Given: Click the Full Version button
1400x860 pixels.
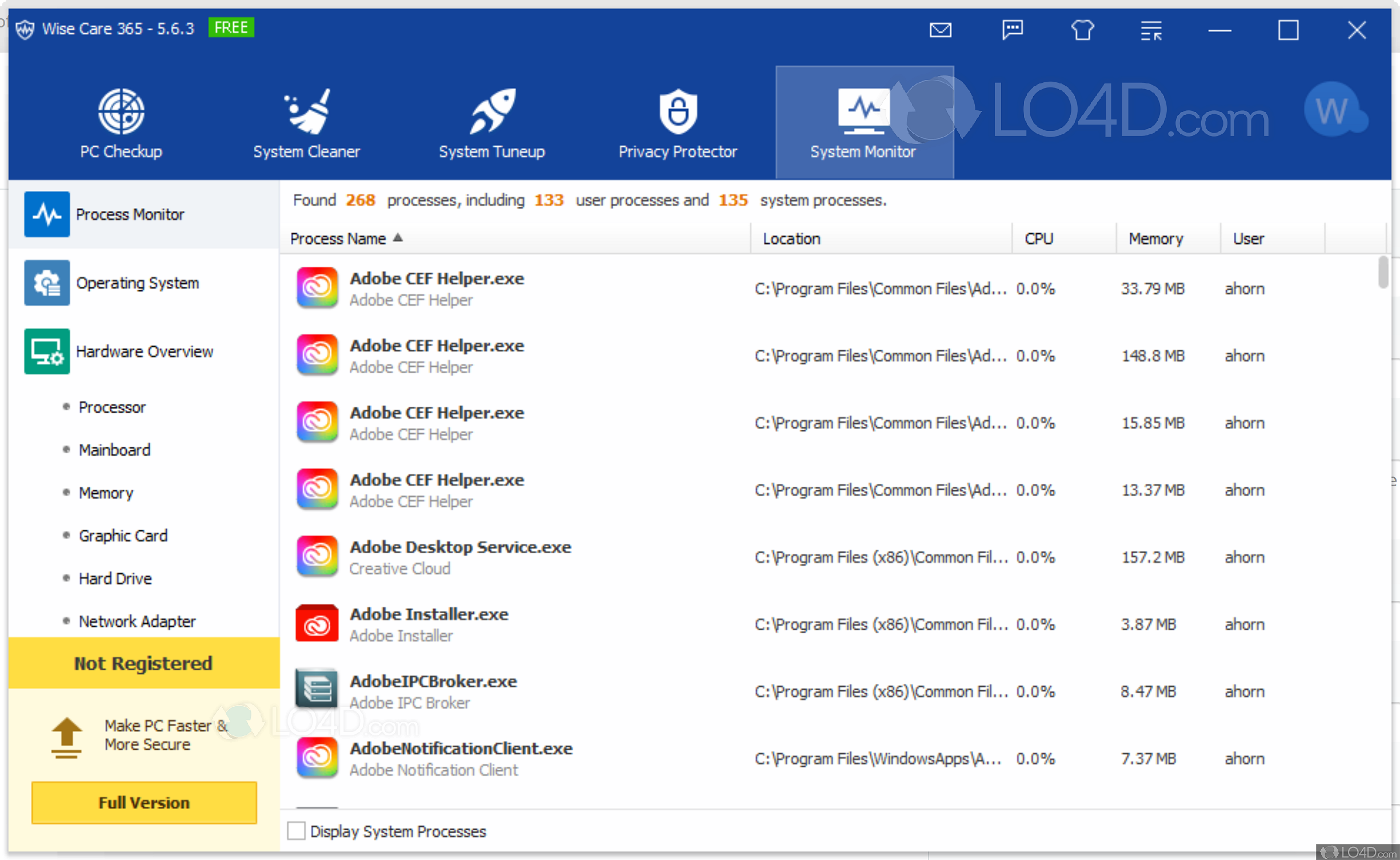Looking at the screenshot, I should click(x=144, y=802).
